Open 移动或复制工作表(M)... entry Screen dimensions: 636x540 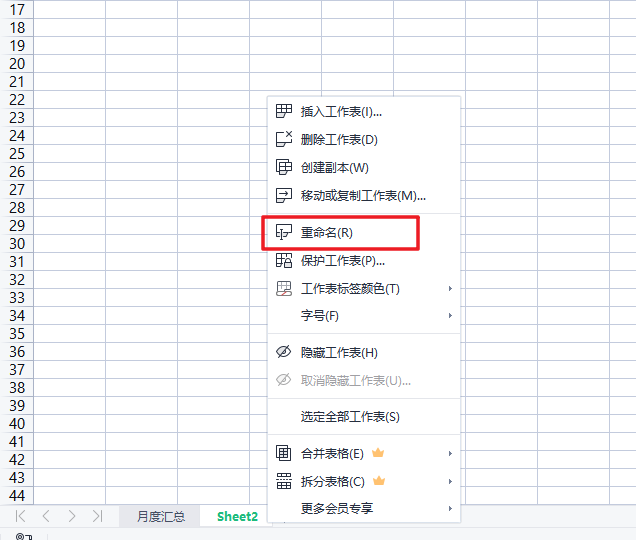click(364, 196)
